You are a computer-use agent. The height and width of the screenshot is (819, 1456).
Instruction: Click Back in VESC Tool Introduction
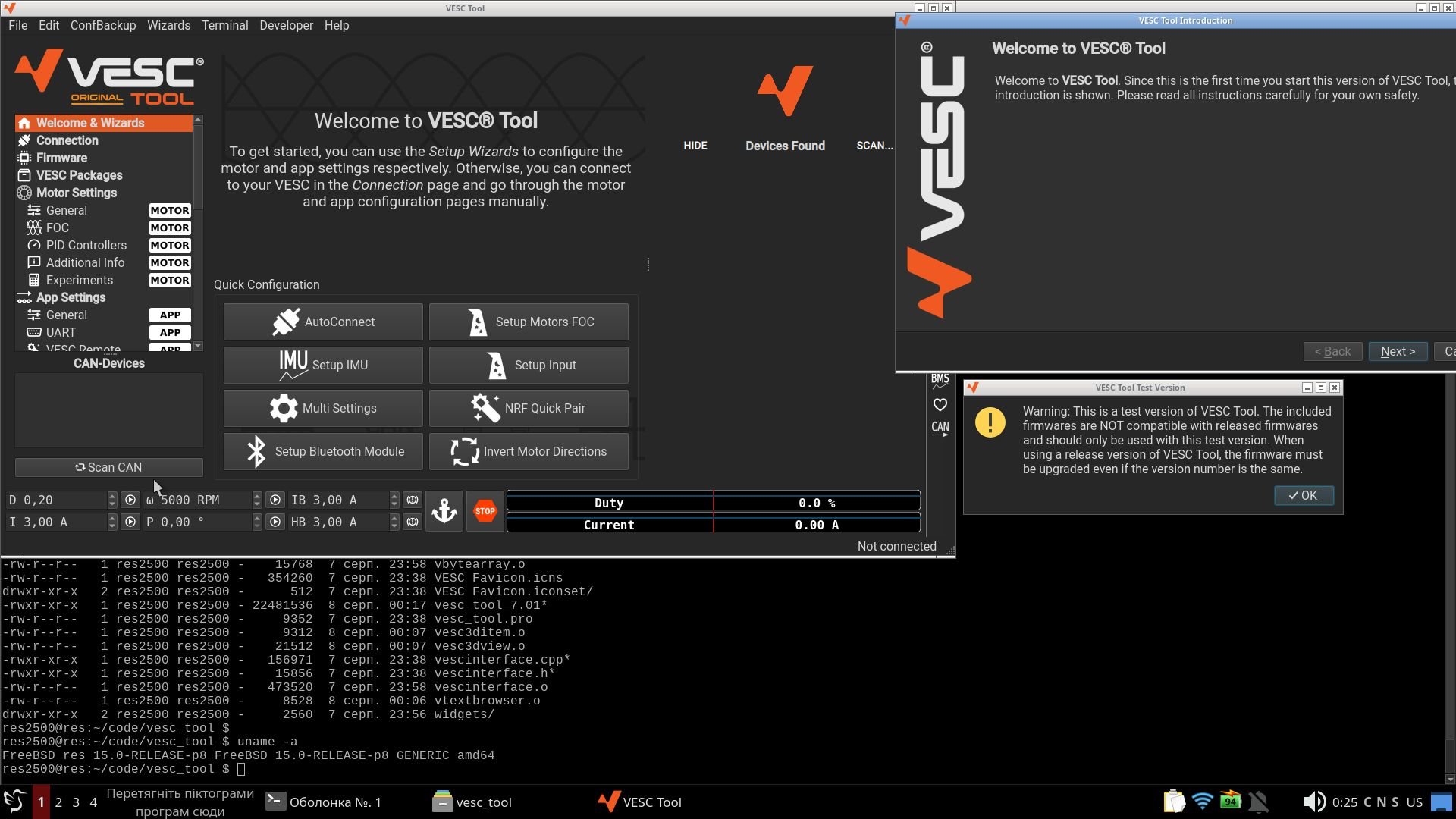[x=1333, y=352]
